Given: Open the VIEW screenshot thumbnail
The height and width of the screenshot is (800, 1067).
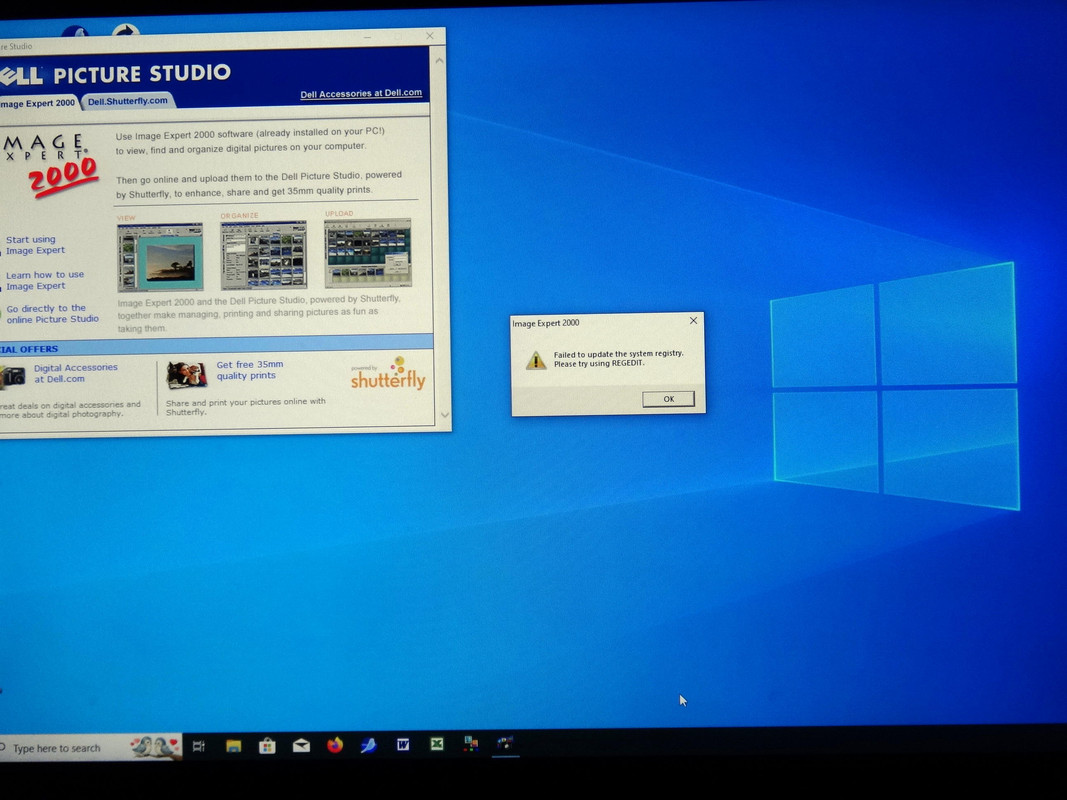Looking at the screenshot, I should click(x=160, y=257).
